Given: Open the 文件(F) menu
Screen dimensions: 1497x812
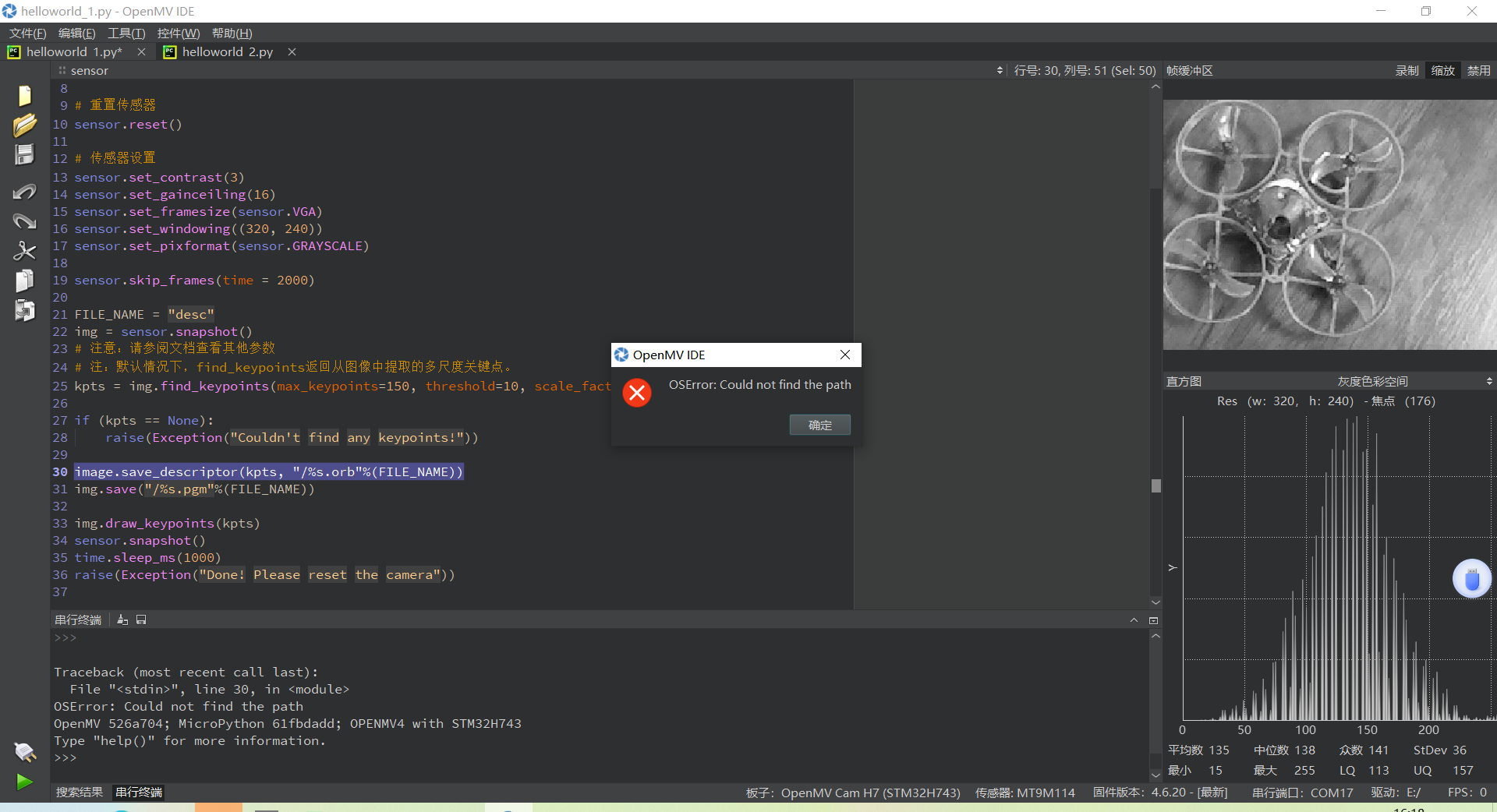Looking at the screenshot, I should coord(27,33).
